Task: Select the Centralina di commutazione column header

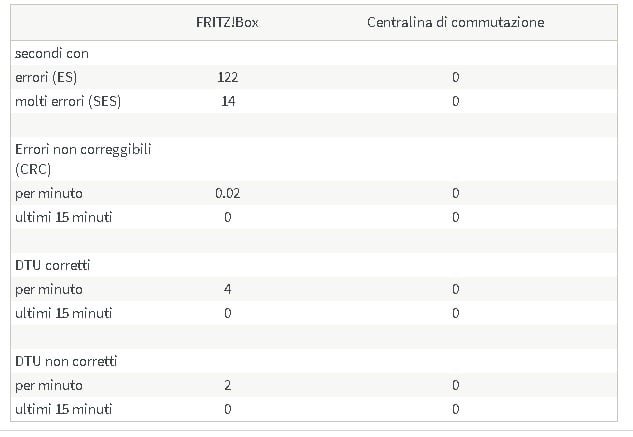Action: (x=455, y=22)
